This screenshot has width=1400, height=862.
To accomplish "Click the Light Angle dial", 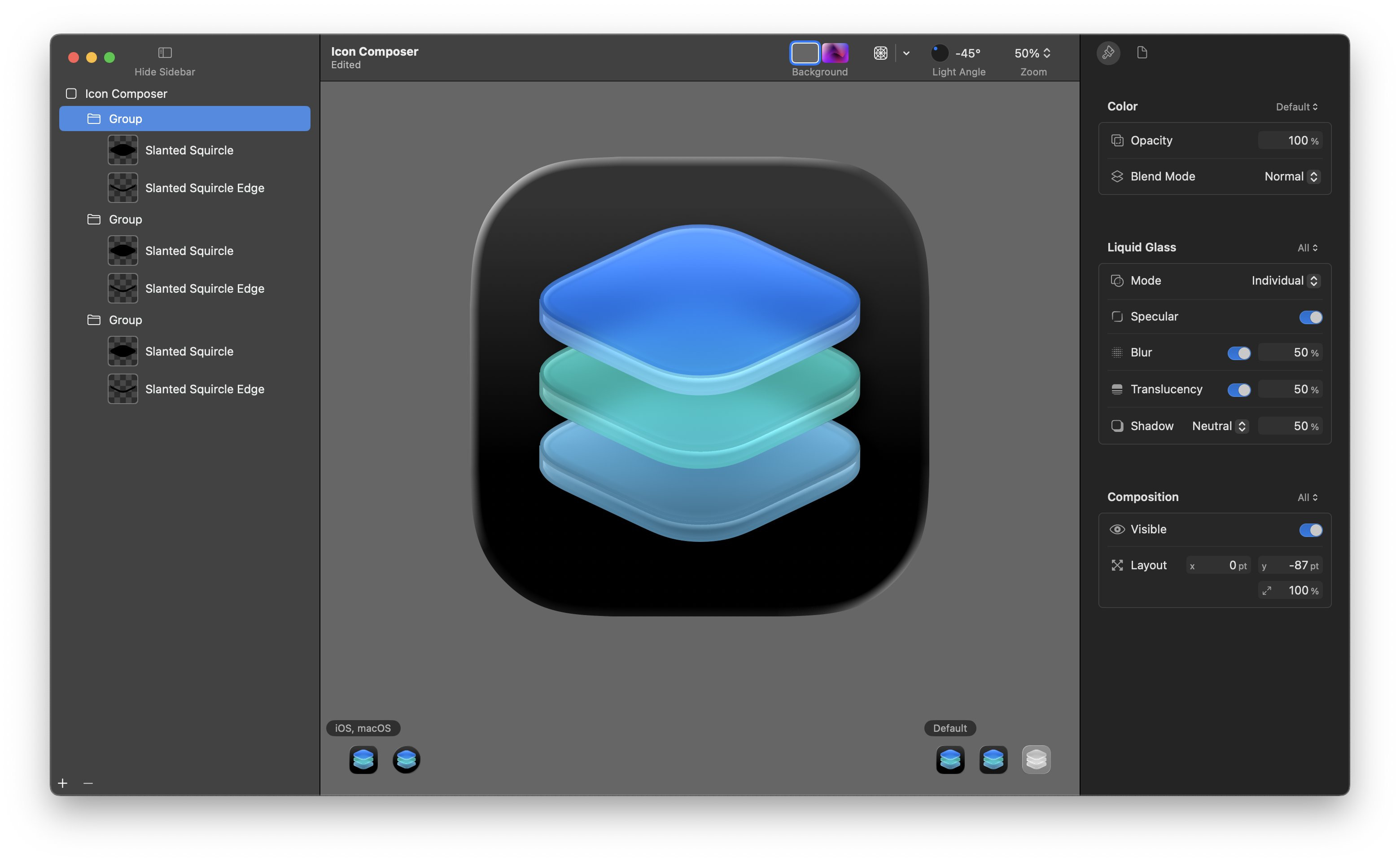I will (939, 53).
